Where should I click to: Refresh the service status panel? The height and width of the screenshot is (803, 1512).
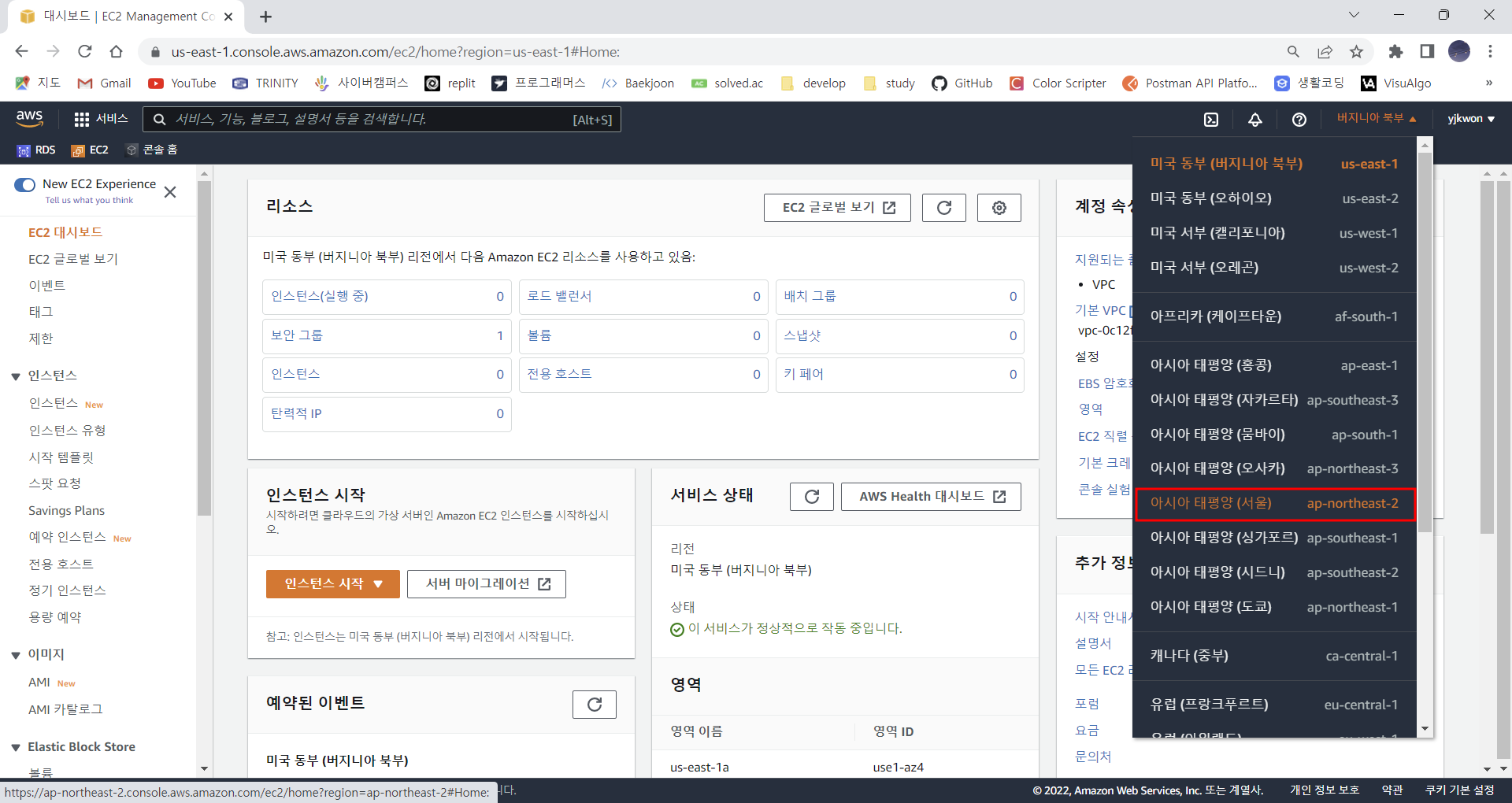pyautogui.click(x=812, y=497)
